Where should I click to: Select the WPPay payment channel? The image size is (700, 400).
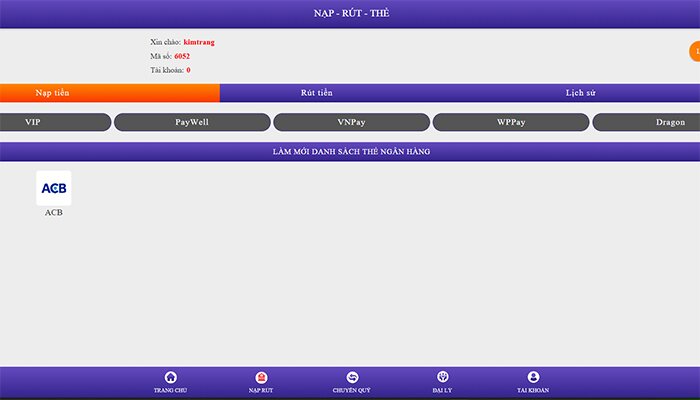click(x=511, y=122)
